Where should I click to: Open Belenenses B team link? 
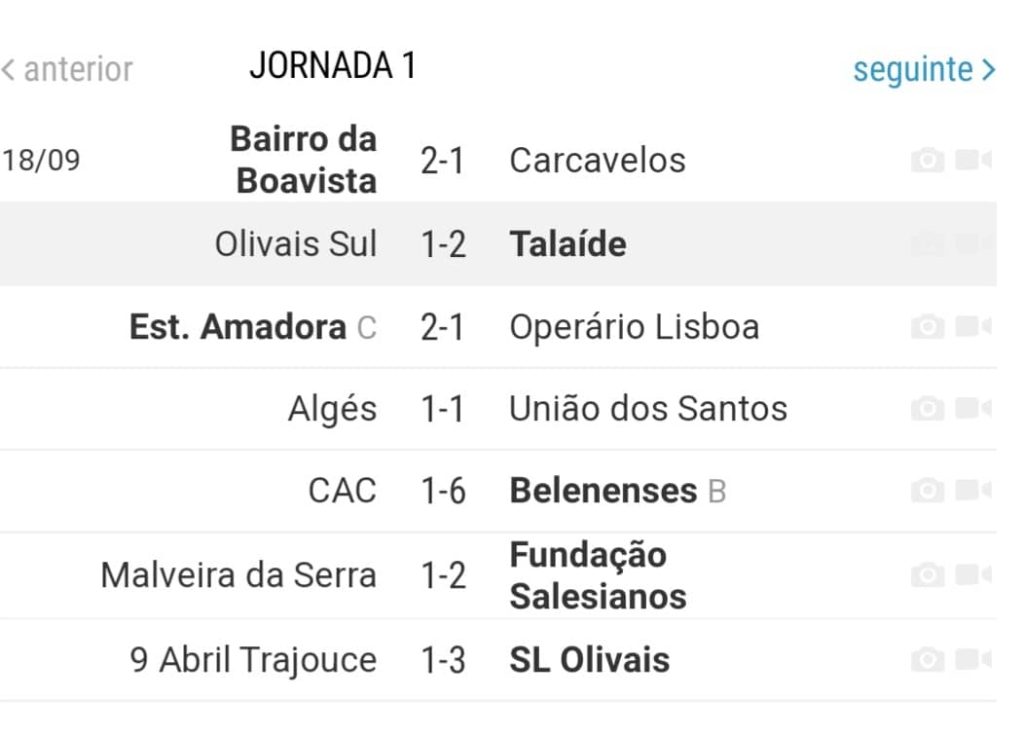pyautogui.click(x=618, y=490)
